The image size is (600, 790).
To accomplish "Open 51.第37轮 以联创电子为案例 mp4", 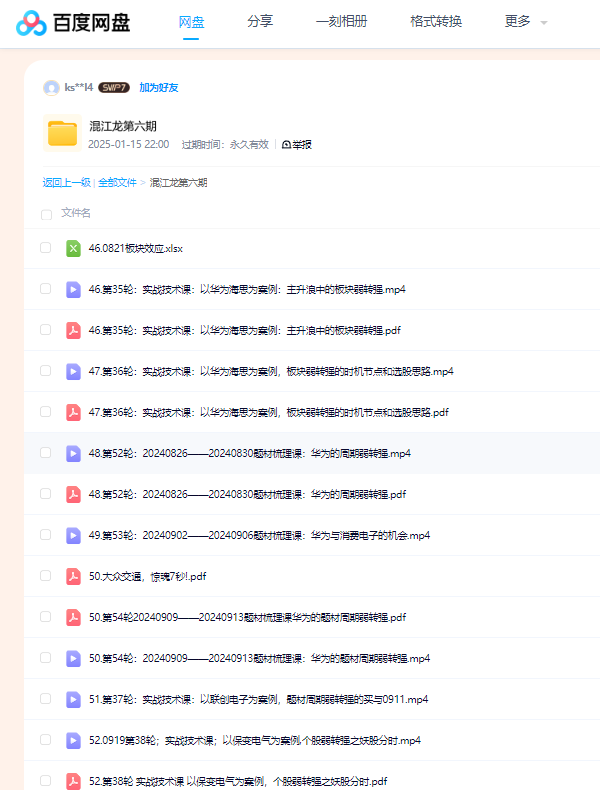I will click(258, 699).
